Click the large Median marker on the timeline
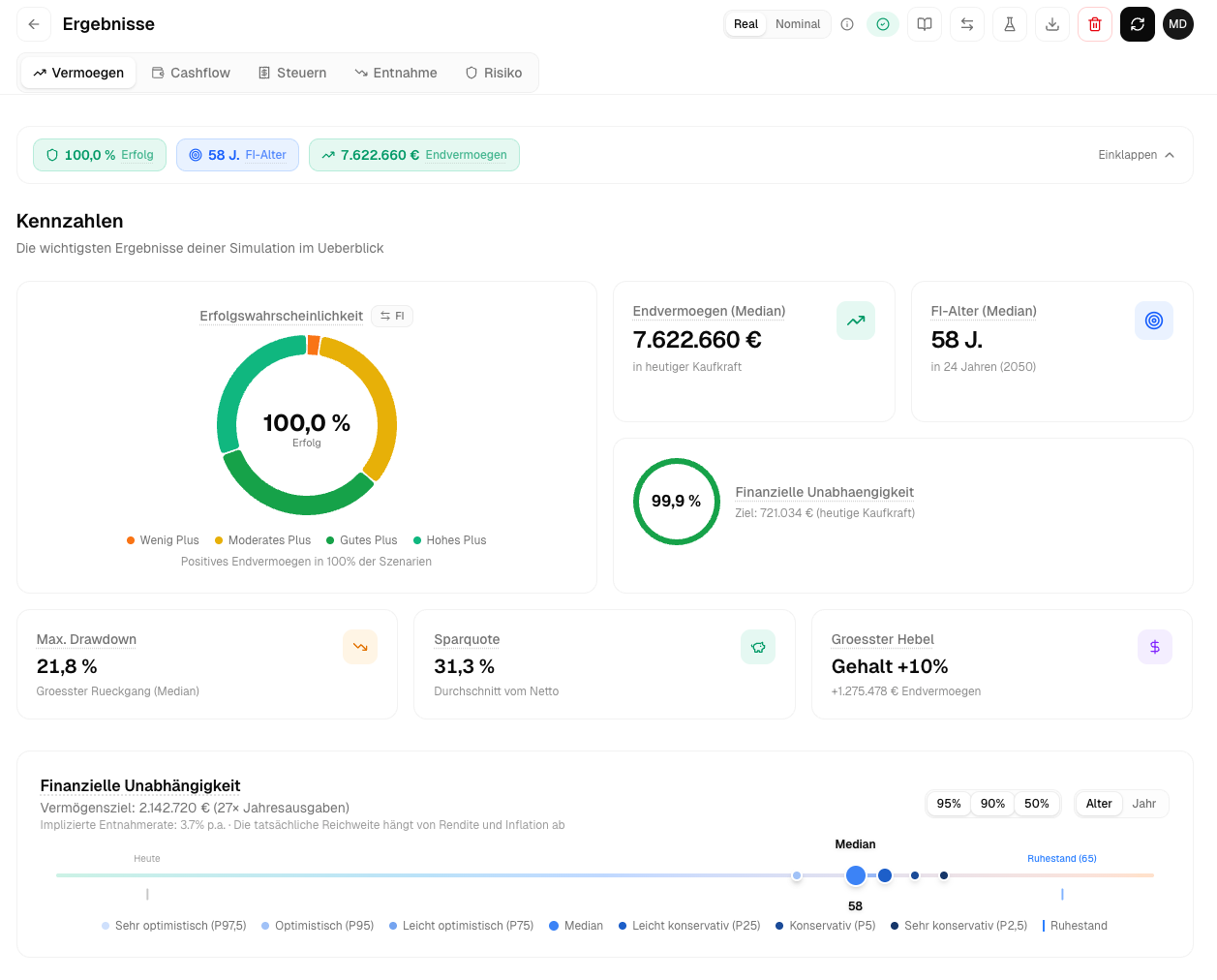The image size is (1217, 980). pos(855,875)
